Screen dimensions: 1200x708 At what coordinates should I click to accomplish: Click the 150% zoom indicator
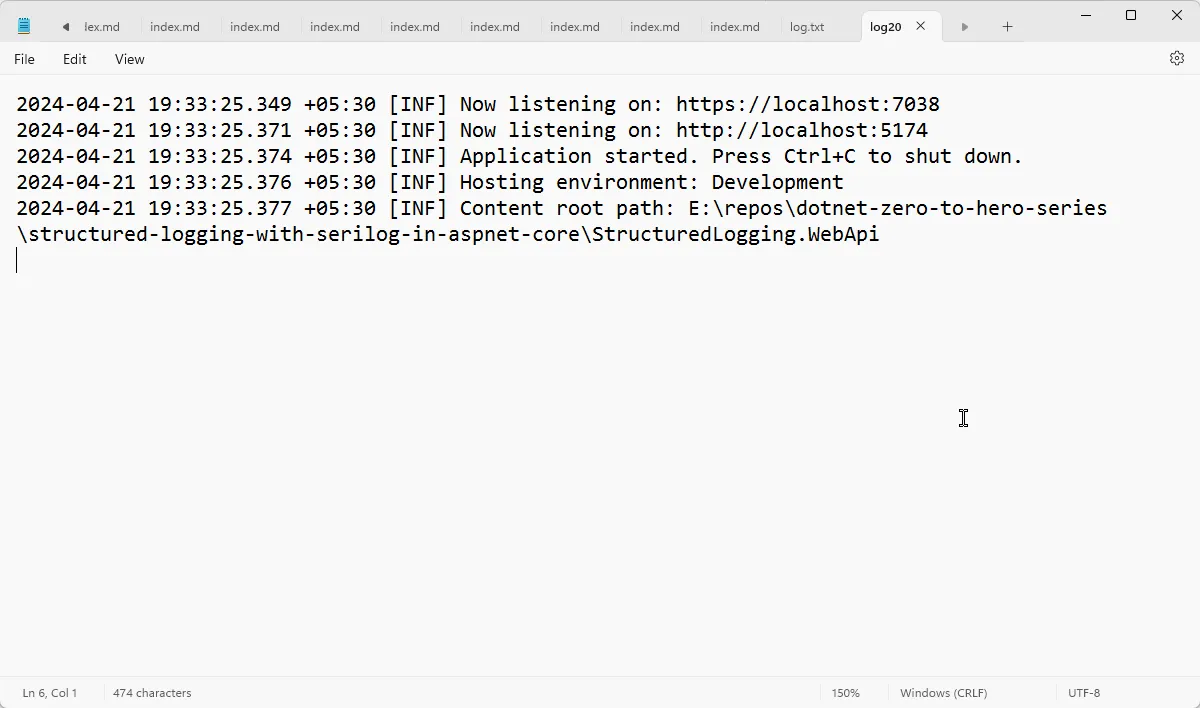pos(845,692)
